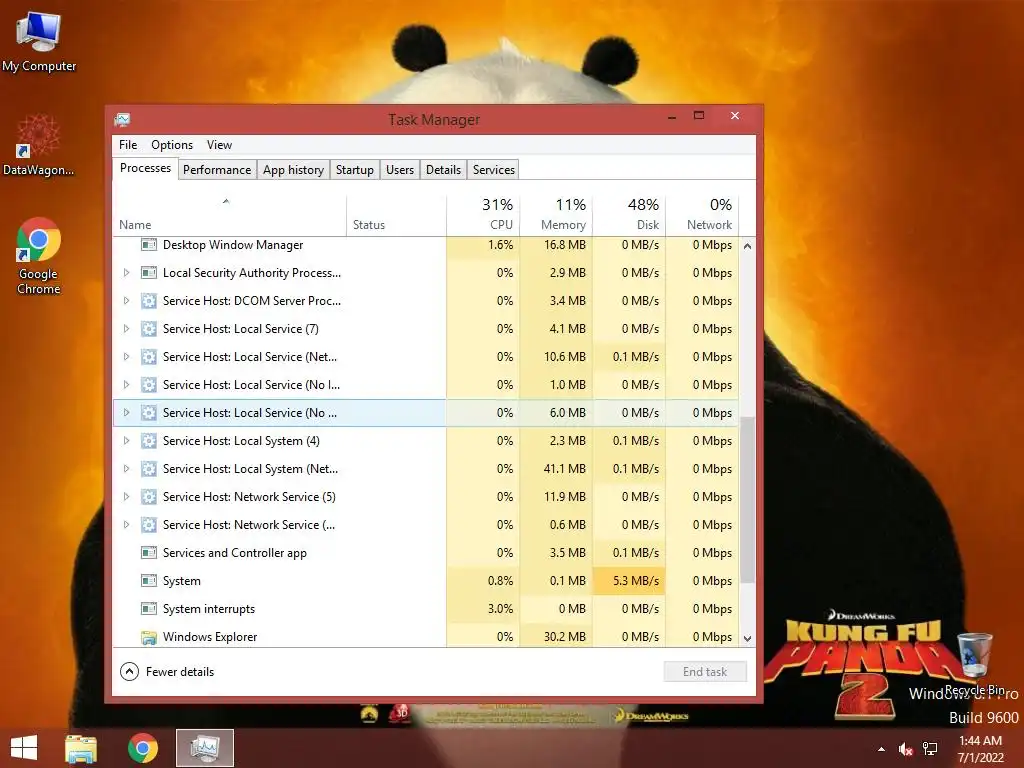Expand the highlighted Service Host: Local Service row
This screenshot has width=1024, height=768.
(127, 413)
